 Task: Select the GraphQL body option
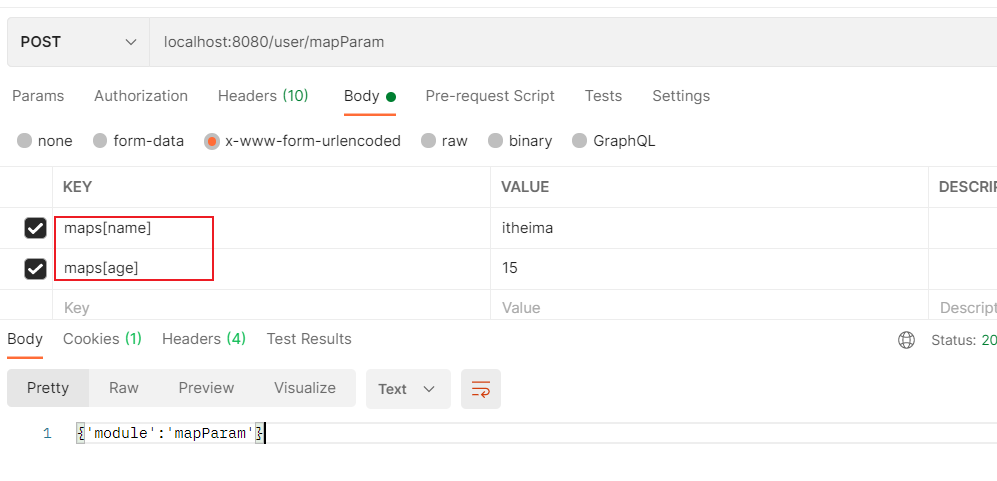coord(579,141)
